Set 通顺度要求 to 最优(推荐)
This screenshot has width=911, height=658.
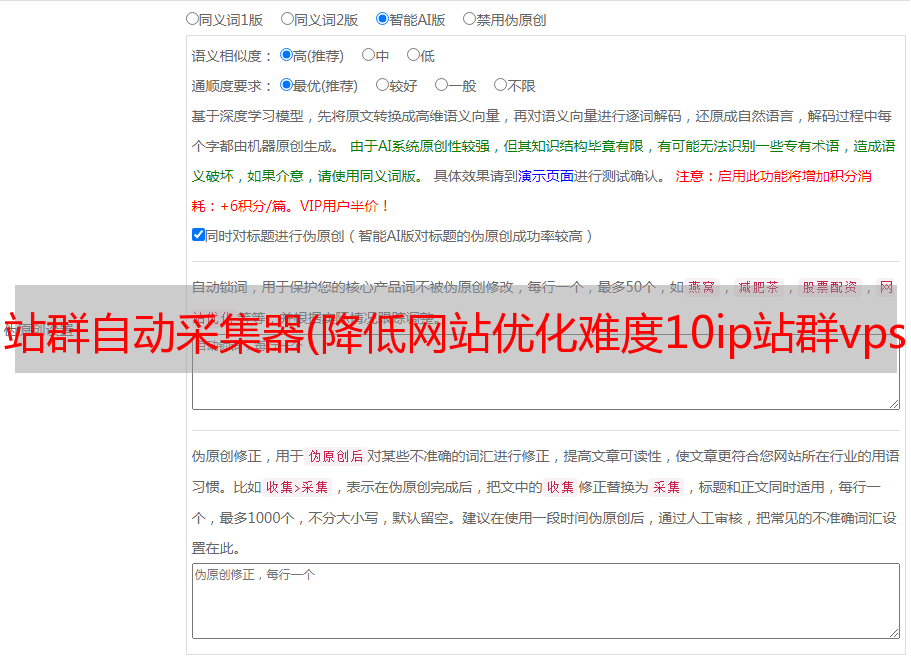[x=286, y=85]
